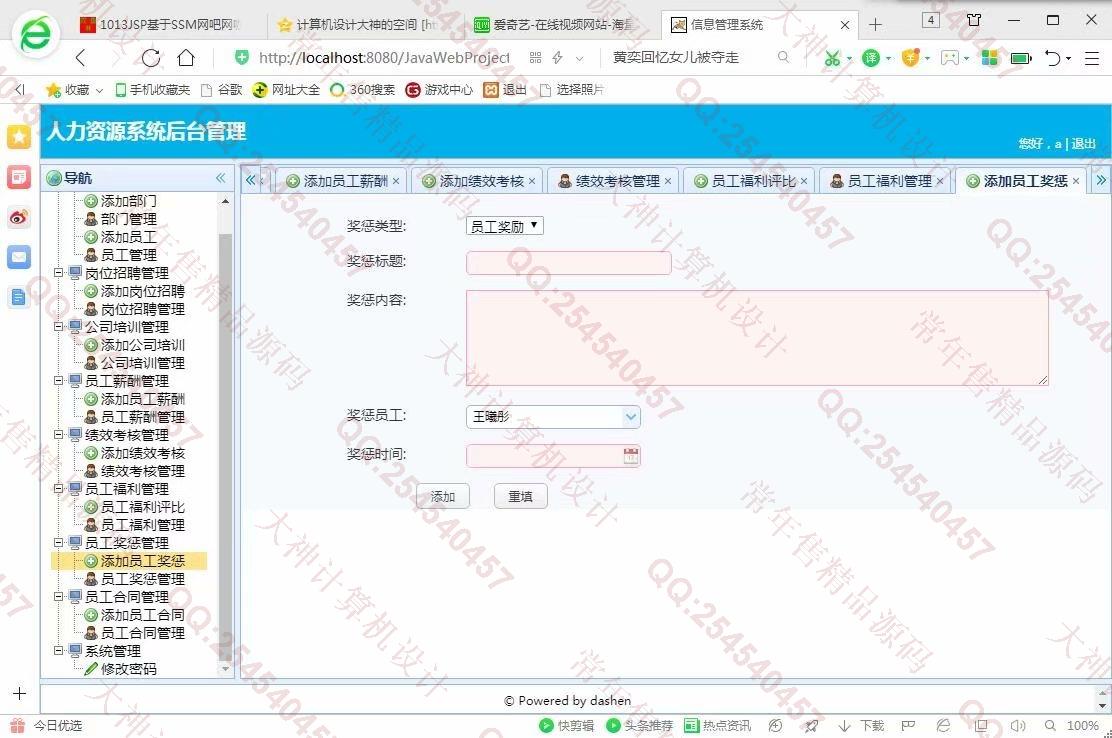Open 部门管理 in the tree
The width and height of the screenshot is (1112, 738).
[x=128, y=219]
